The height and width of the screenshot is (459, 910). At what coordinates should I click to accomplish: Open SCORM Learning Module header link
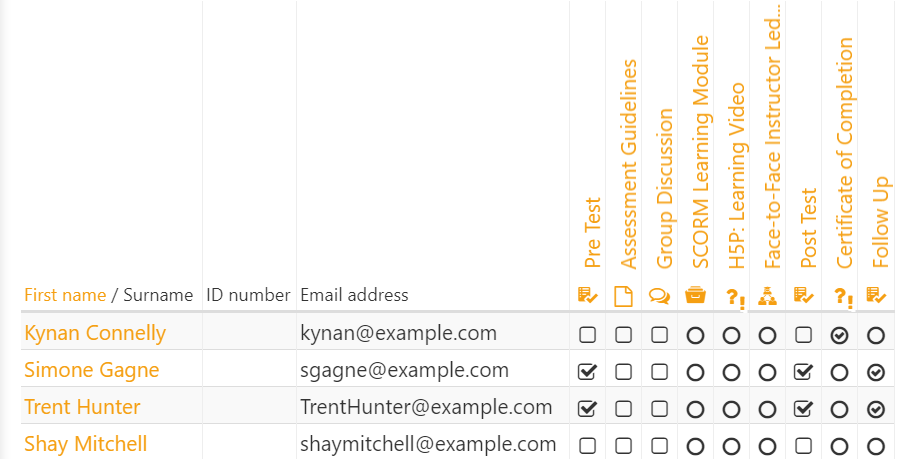click(x=700, y=152)
